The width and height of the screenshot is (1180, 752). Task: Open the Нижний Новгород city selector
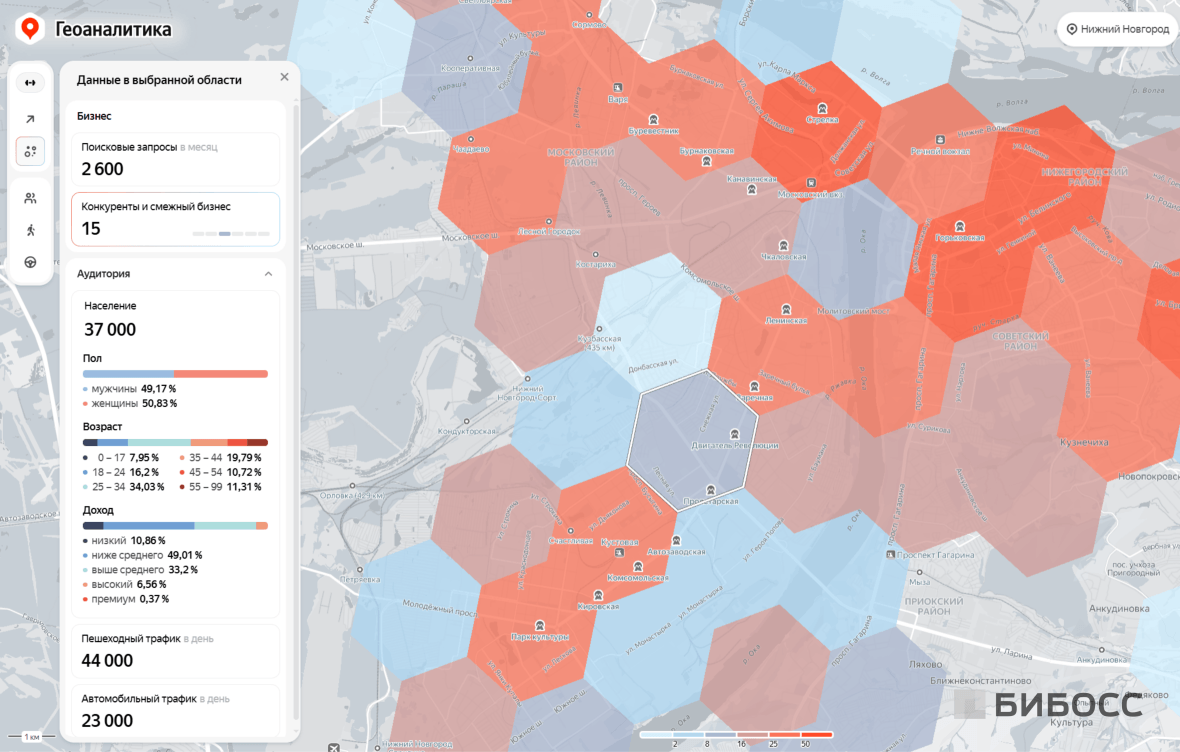point(1117,29)
